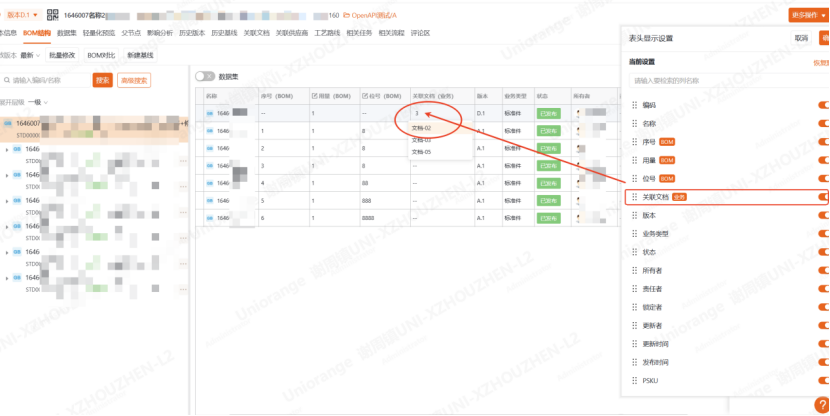Switch to the 影响分析 tab
Viewport: 830px width, 416px height.
[160, 33]
